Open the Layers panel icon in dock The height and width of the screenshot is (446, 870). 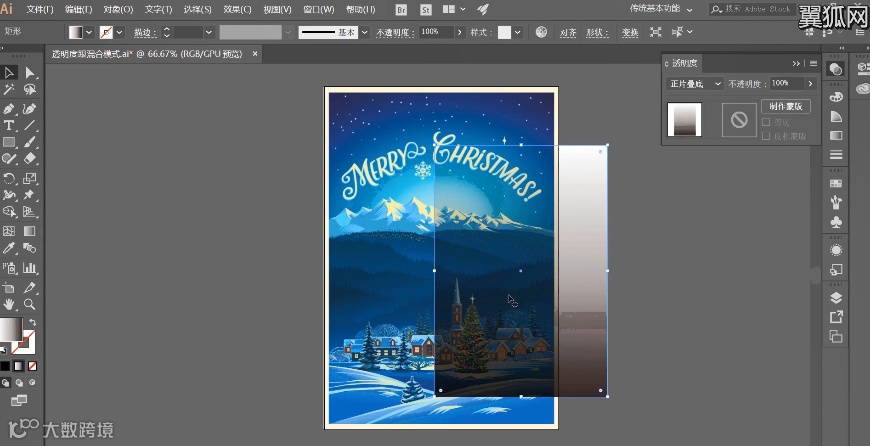(836, 298)
